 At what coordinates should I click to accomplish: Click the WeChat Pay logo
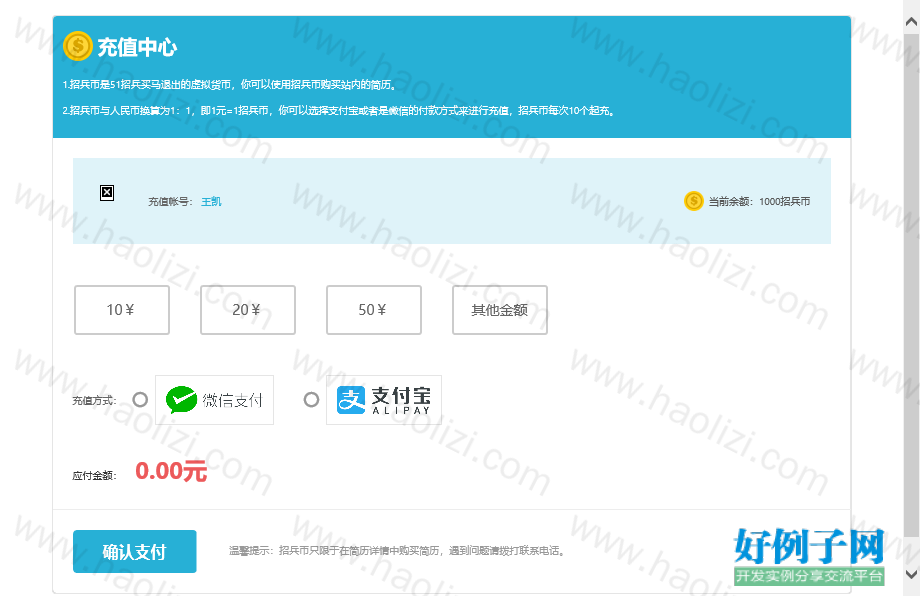click(x=214, y=400)
